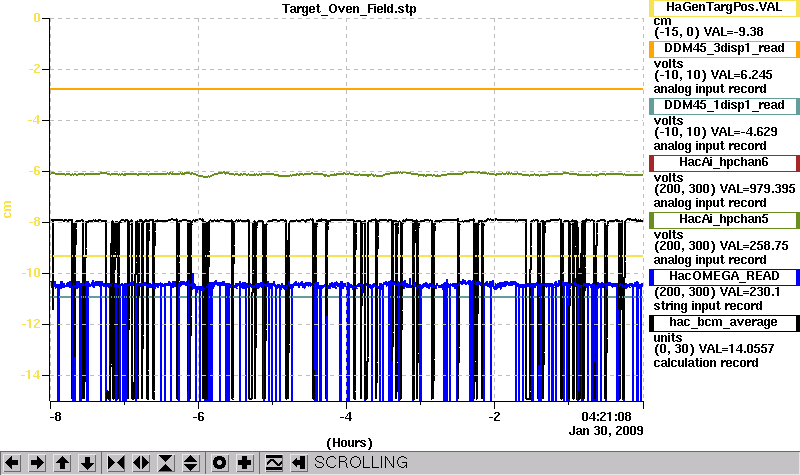Click the circle auto-scale icon in the toolbar
The height and width of the screenshot is (475, 800).
point(219,463)
